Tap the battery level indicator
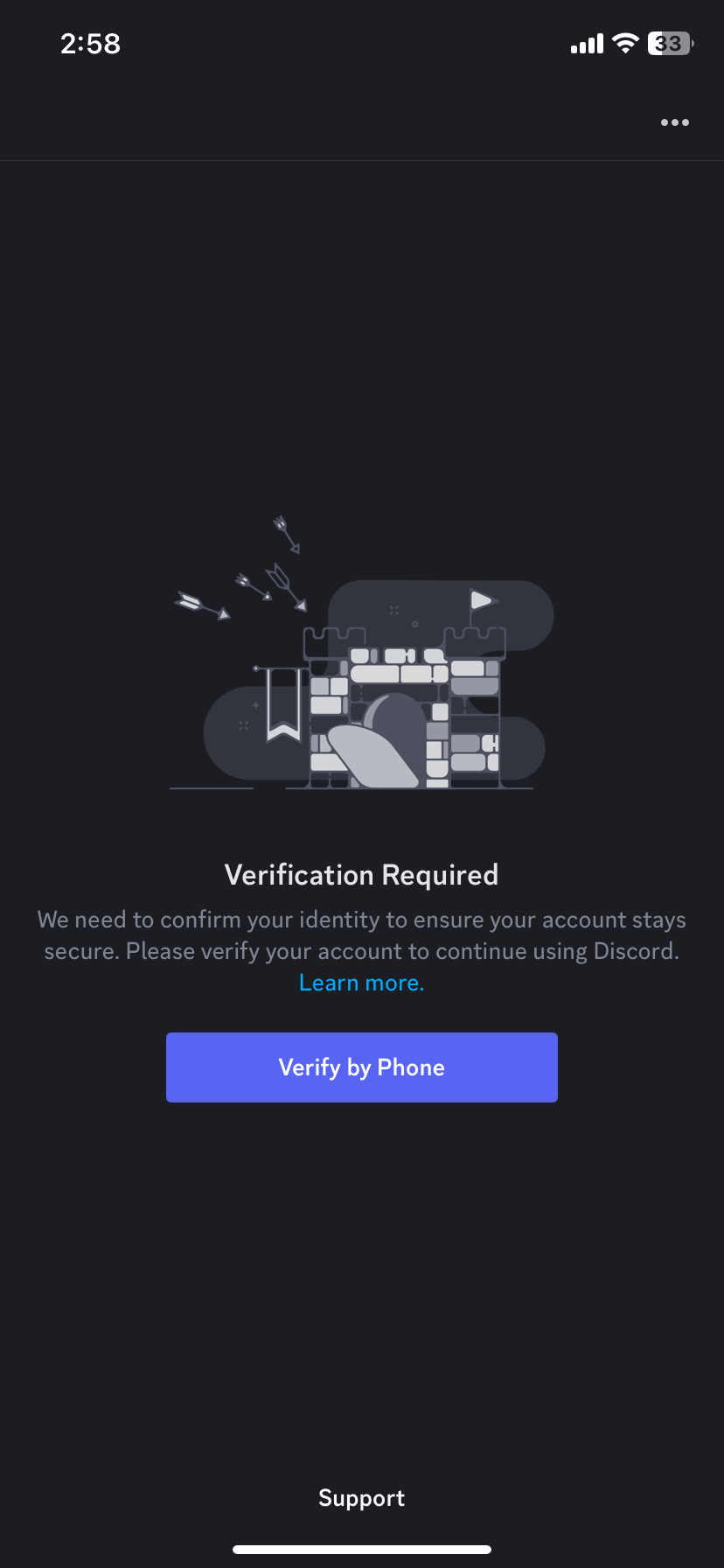Screen dimensions: 724x1568 670,43
